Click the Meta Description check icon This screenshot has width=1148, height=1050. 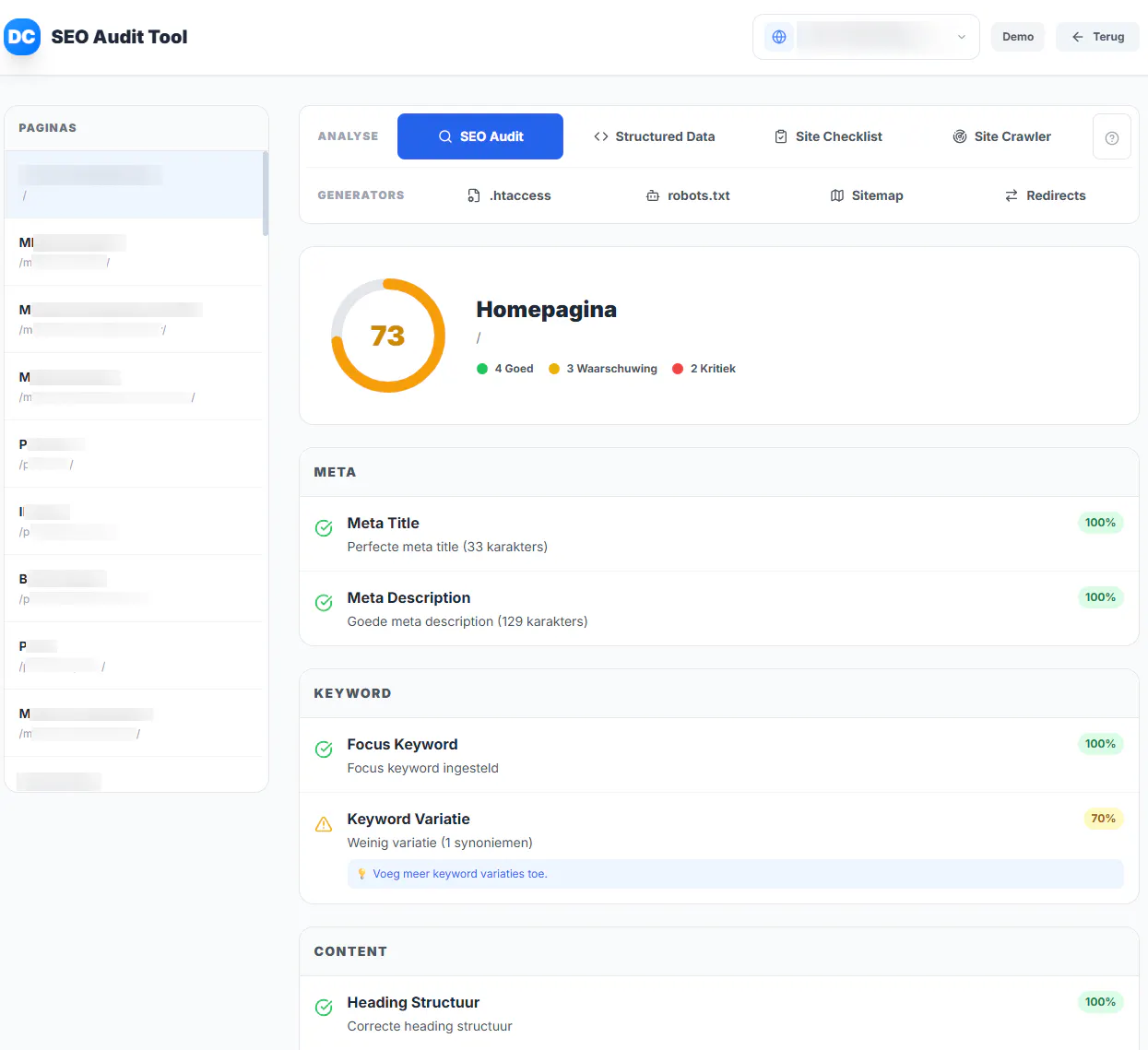(x=324, y=603)
